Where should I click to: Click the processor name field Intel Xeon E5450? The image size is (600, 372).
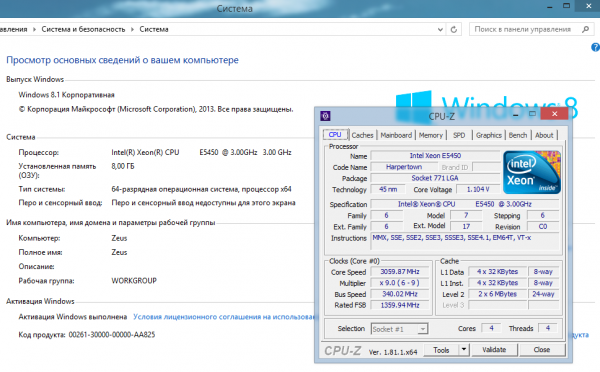pos(435,155)
